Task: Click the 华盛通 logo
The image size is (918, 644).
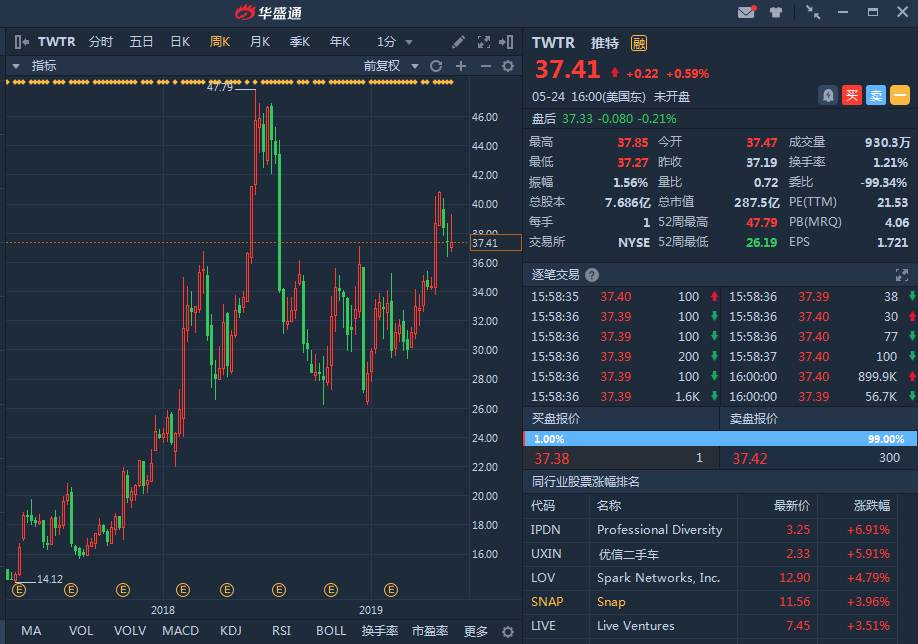Action: tap(268, 12)
